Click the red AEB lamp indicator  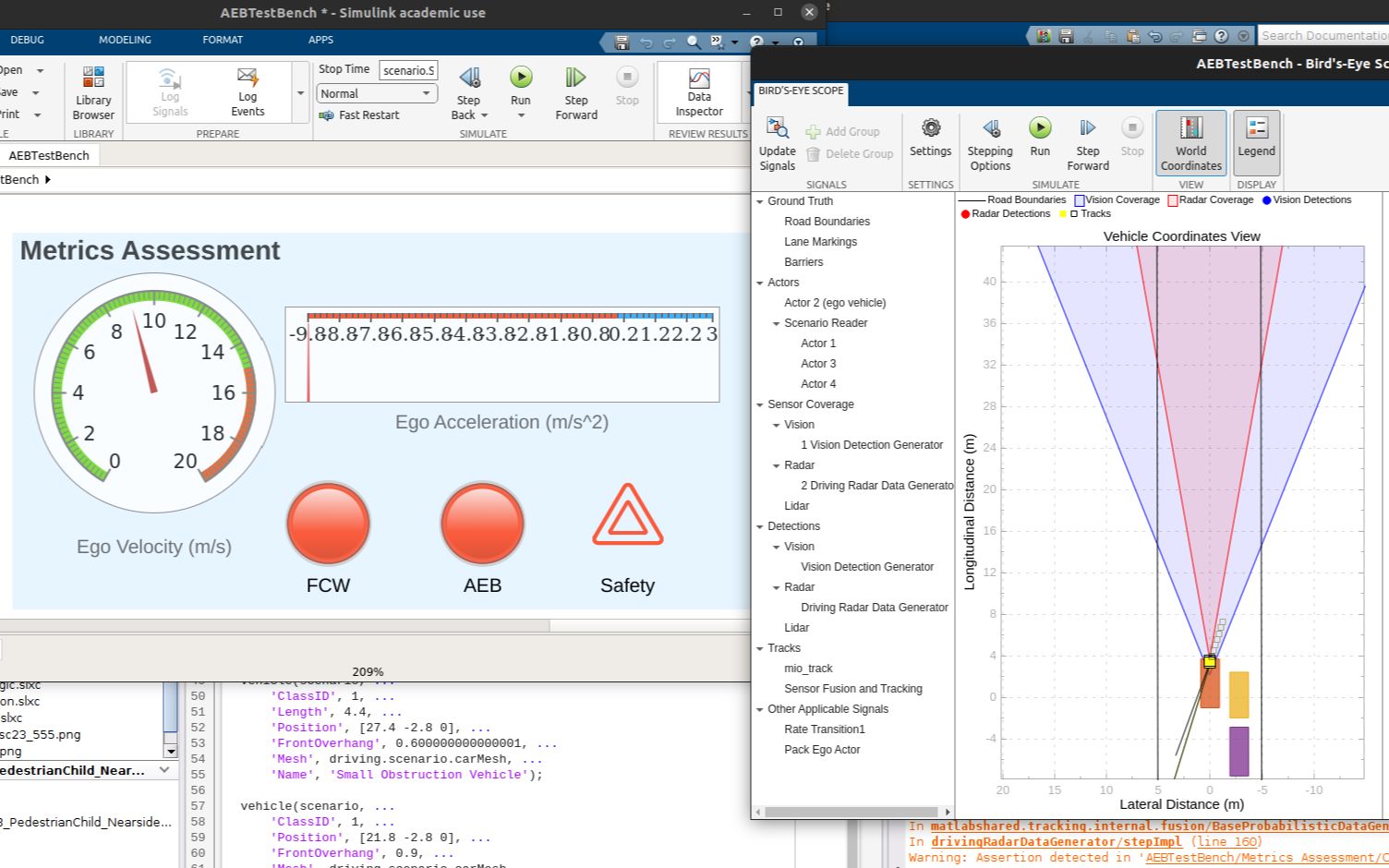pyautogui.click(x=482, y=523)
